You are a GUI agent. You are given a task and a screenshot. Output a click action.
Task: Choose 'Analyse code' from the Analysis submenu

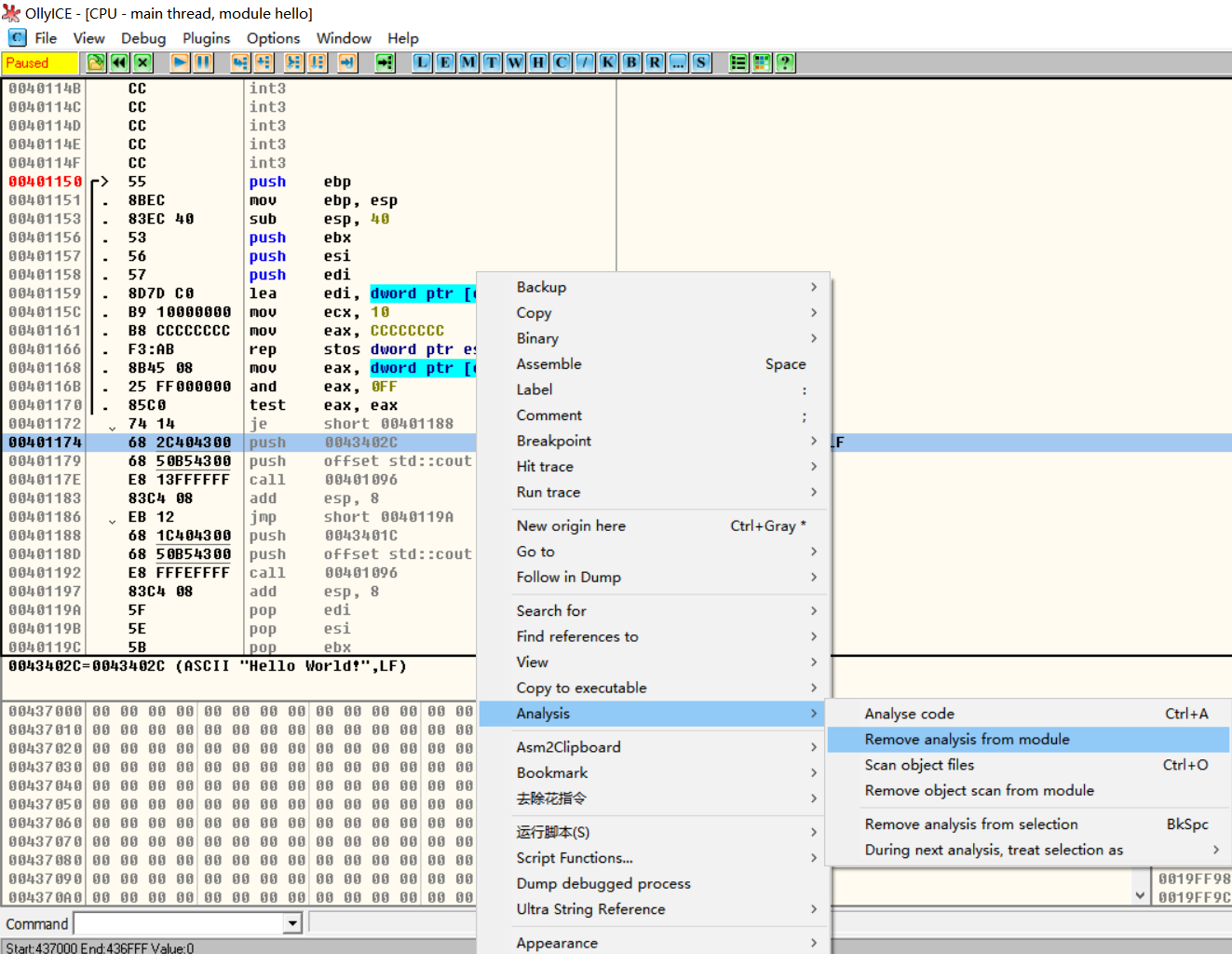point(909,714)
